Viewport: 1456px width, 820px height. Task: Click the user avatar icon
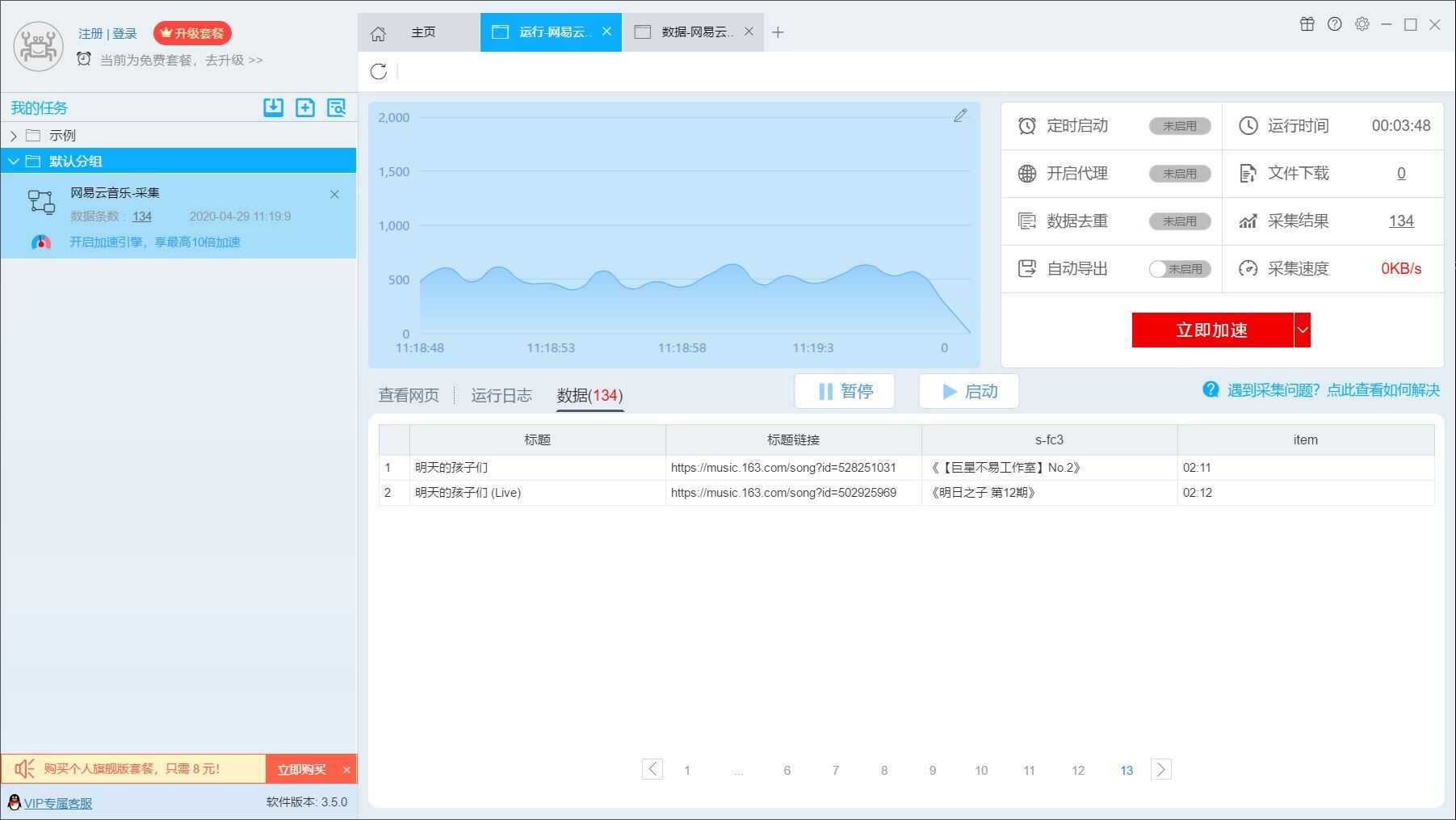point(38,46)
